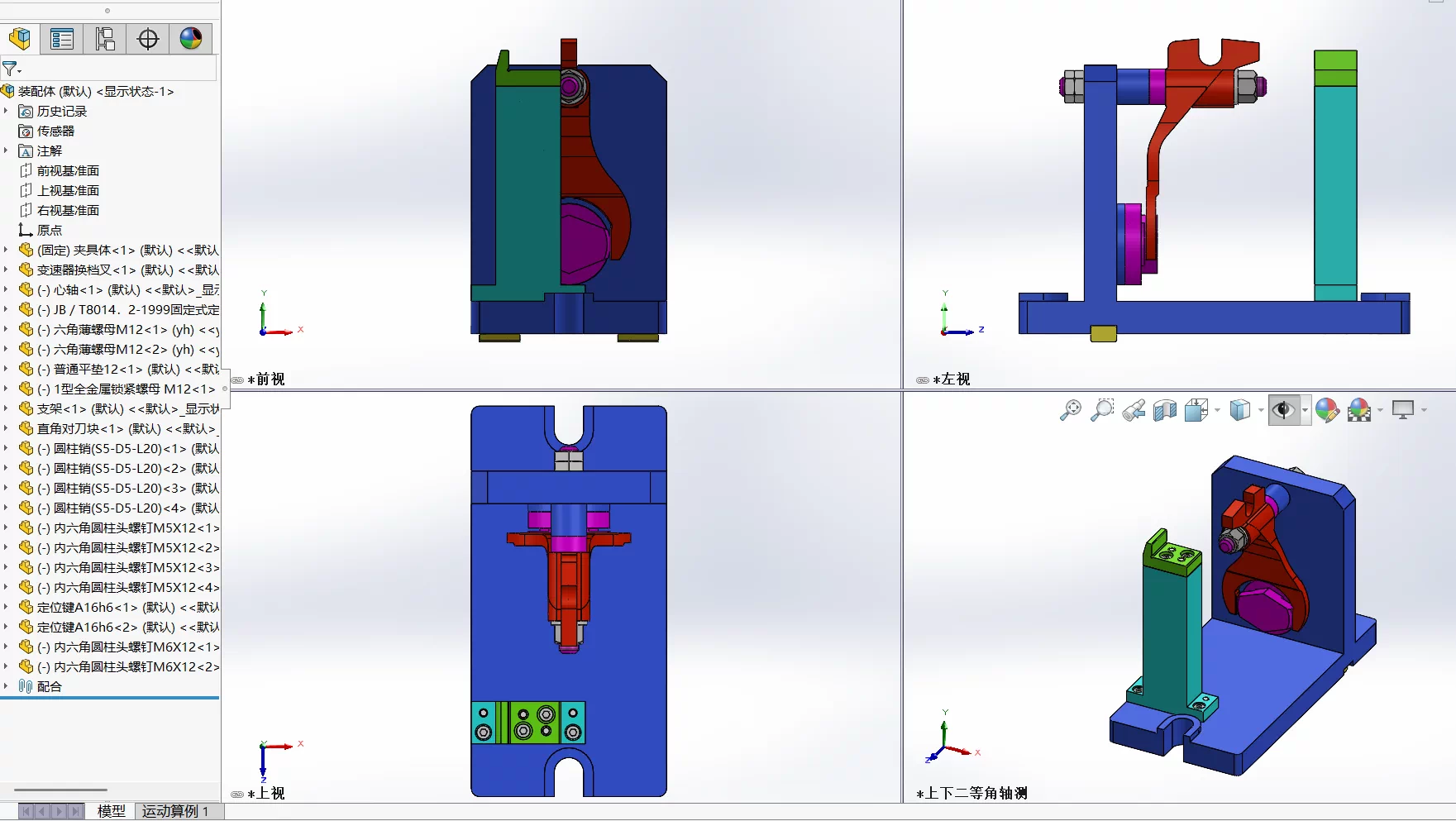1456x821 pixels.
Task: Click the Edit Appearance color ball
Action: click(x=1327, y=410)
